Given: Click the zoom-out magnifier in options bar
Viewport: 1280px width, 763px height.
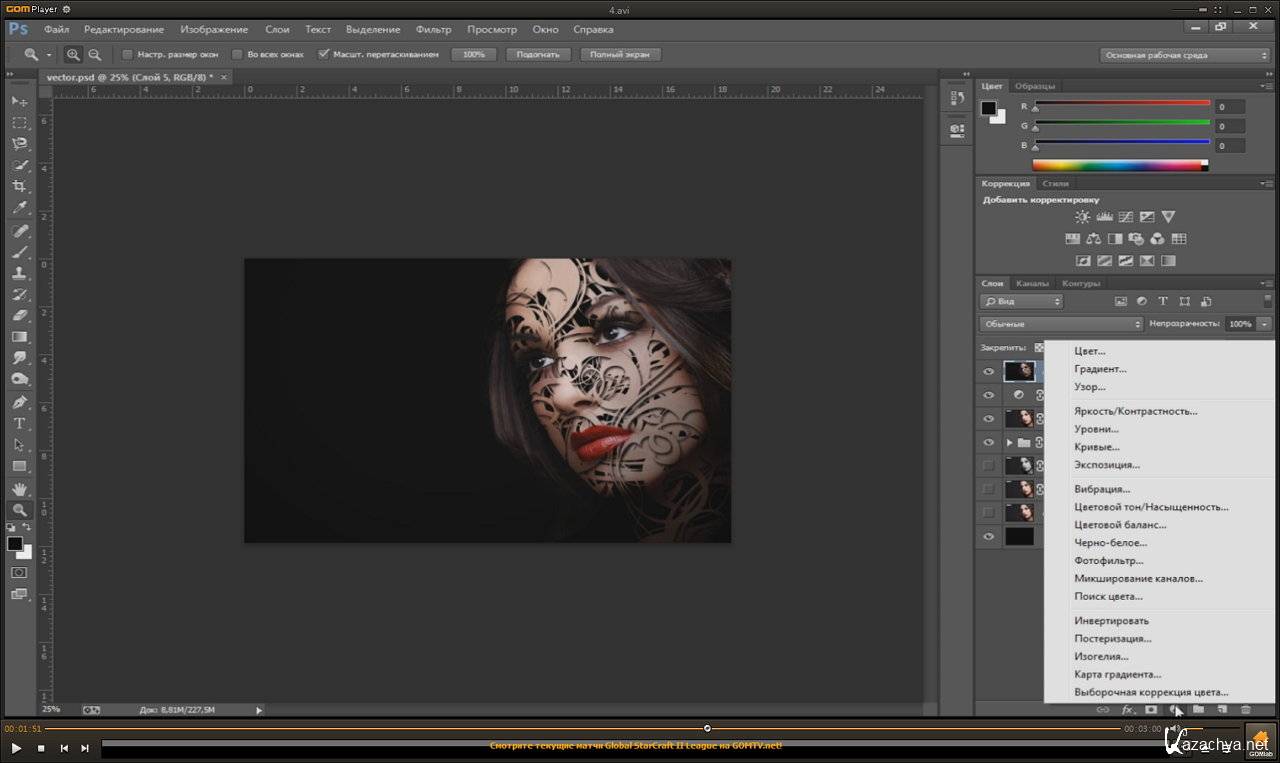Looking at the screenshot, I should [95, 55].
